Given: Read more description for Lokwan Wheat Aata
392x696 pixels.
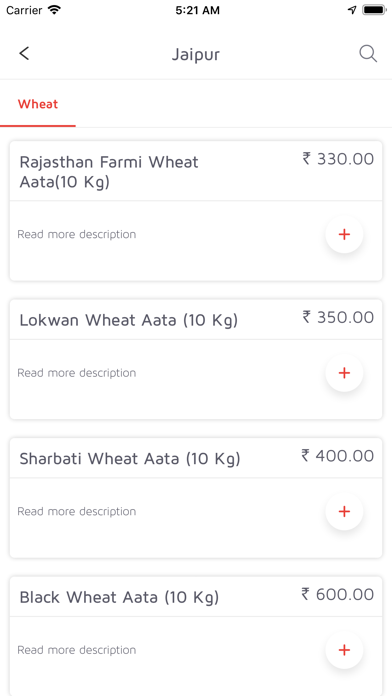Looking at the screenshot, I should [x=77, y=373].
